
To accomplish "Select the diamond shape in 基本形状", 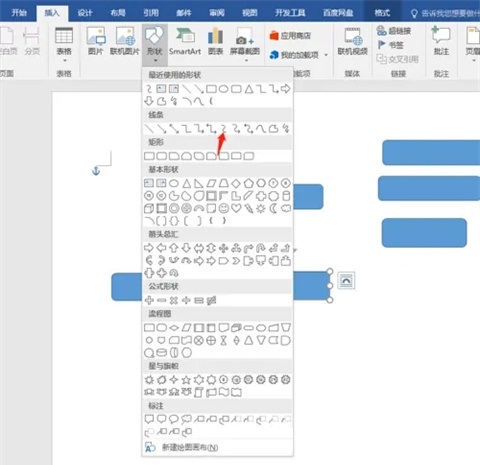I will (236, 183).
